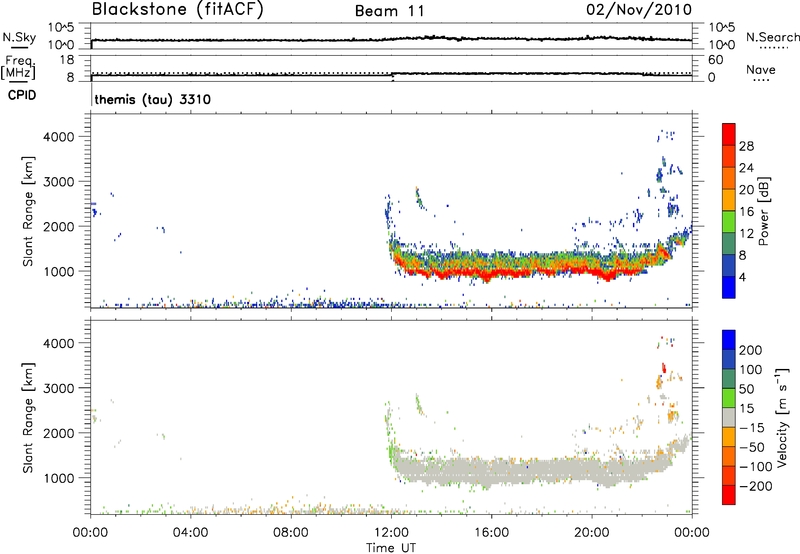This screenshot has width=800, height=554.
Task: Click the "12" label on power color bar
Action: point(746,234)
